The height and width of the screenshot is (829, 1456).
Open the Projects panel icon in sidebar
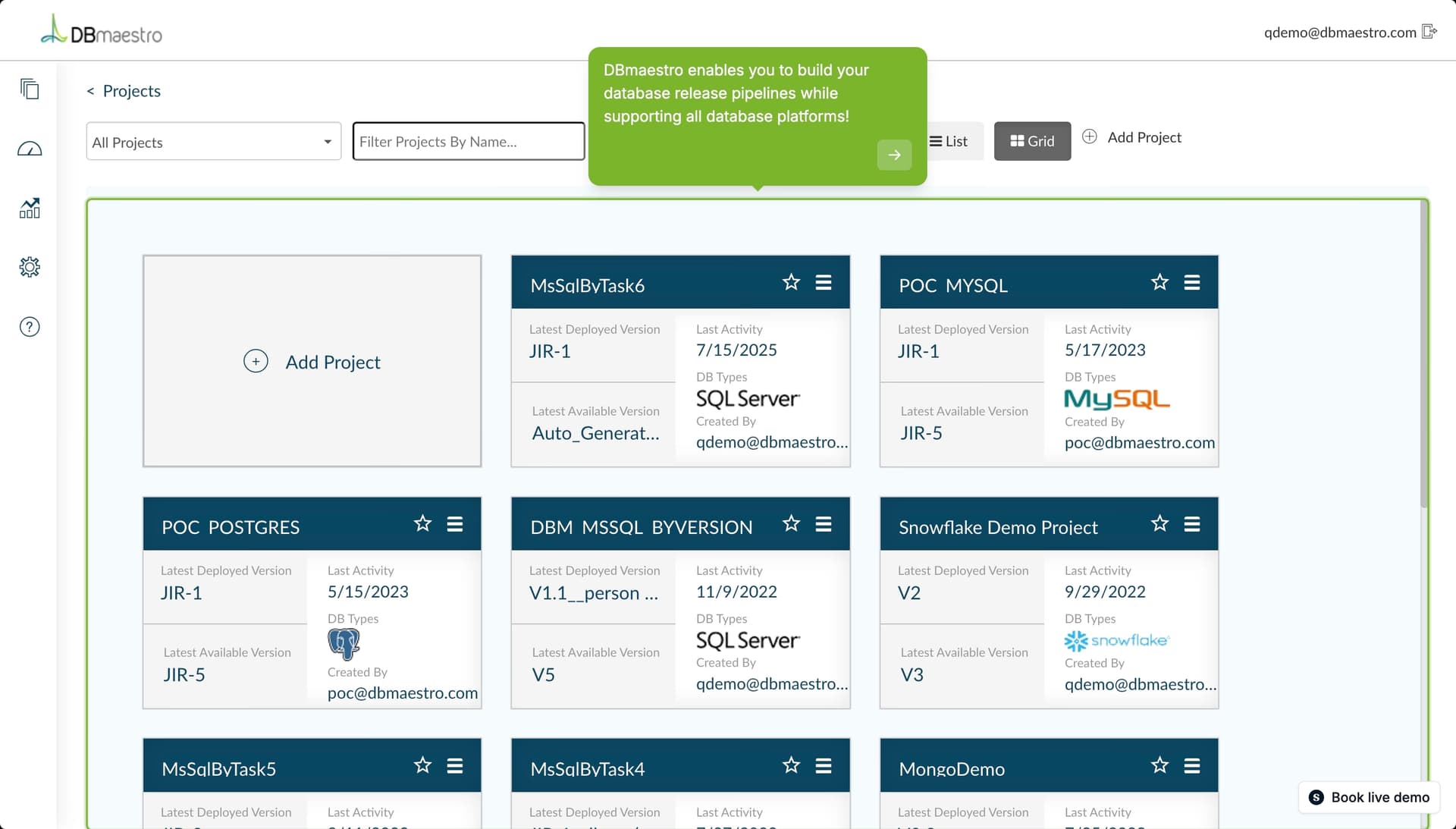pos(30,89)
